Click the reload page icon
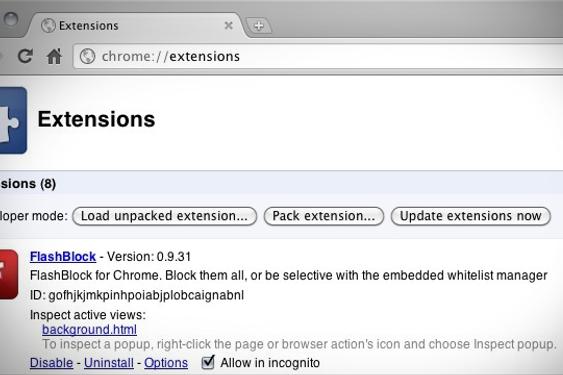This screenshot has width=563, height=375. point(25,56)
